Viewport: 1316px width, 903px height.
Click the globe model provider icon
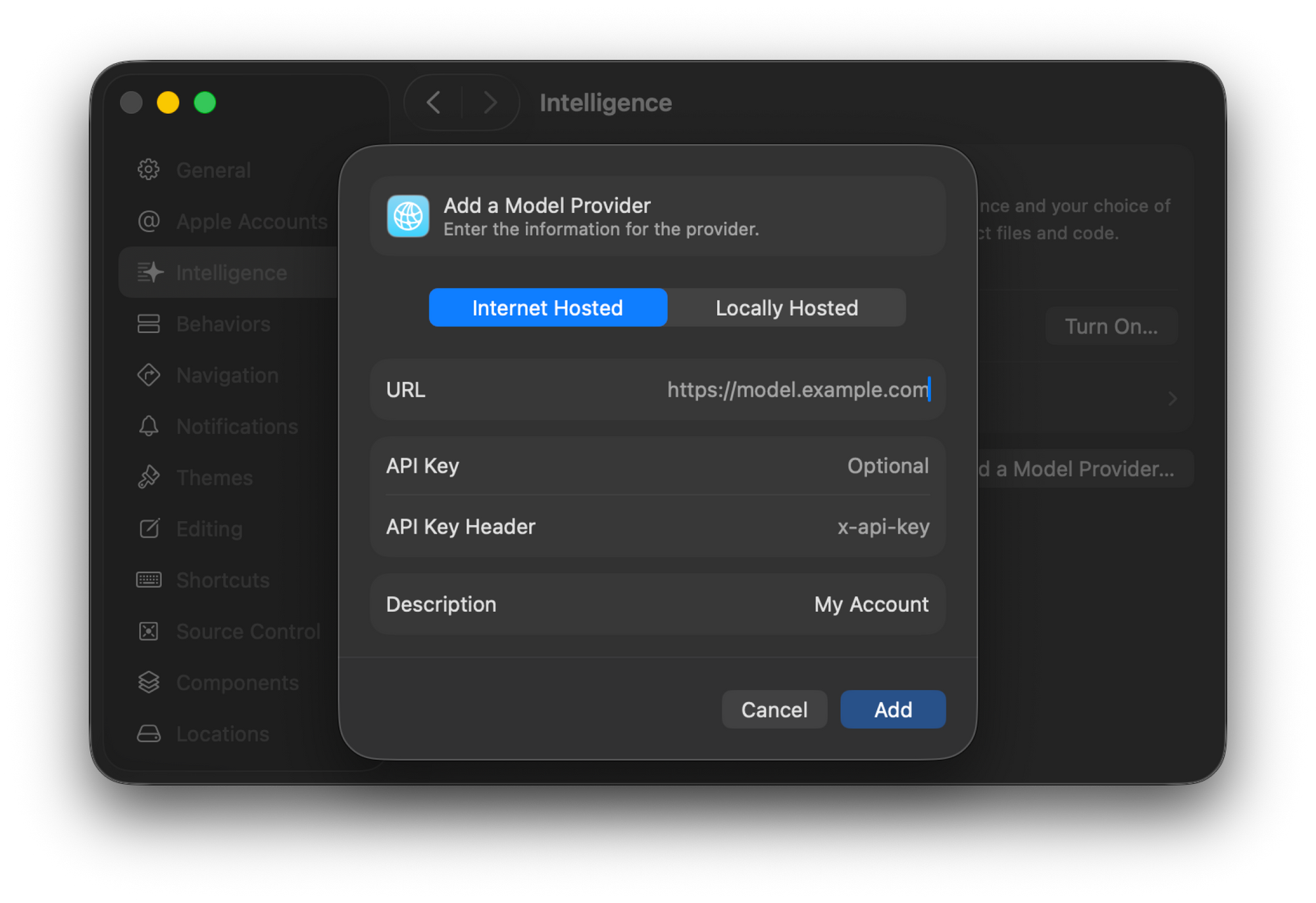pyautogui.click(x=408, y=216)
